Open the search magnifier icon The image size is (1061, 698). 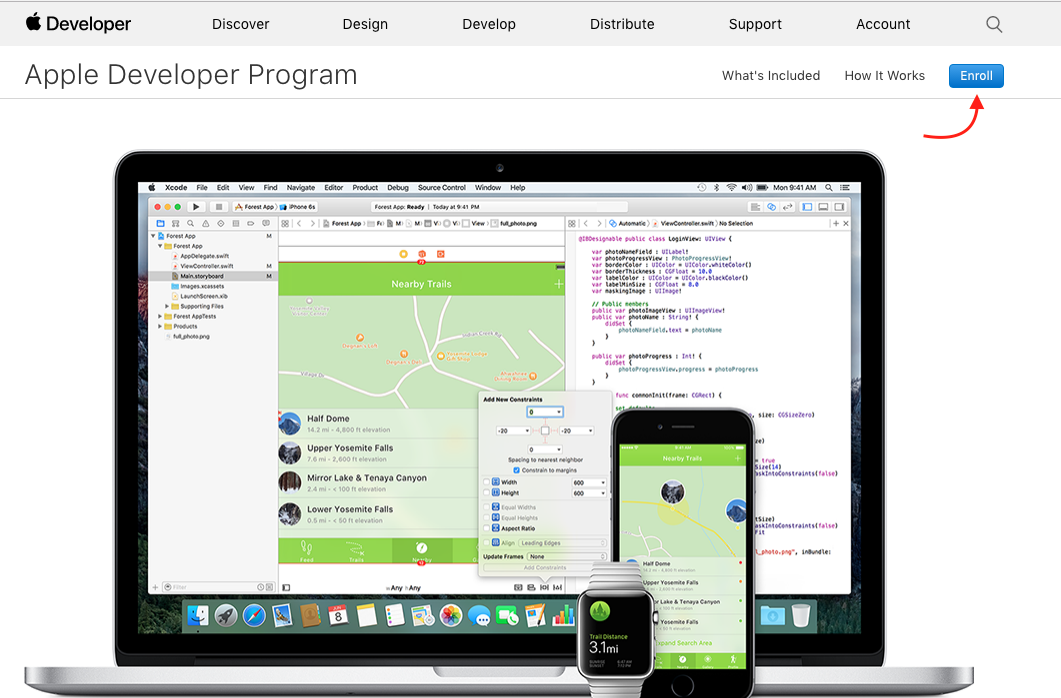pos(993,24)
